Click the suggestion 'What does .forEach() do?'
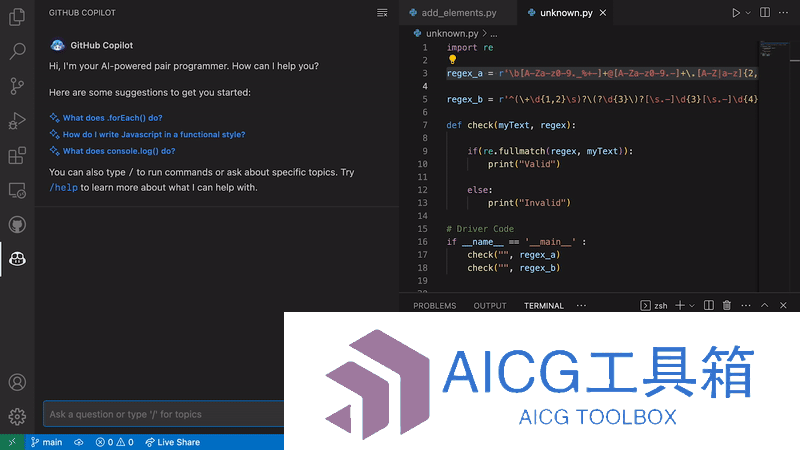Image resolution: width=800 pixels, height=450 pixels. click(x=112, y=118)
